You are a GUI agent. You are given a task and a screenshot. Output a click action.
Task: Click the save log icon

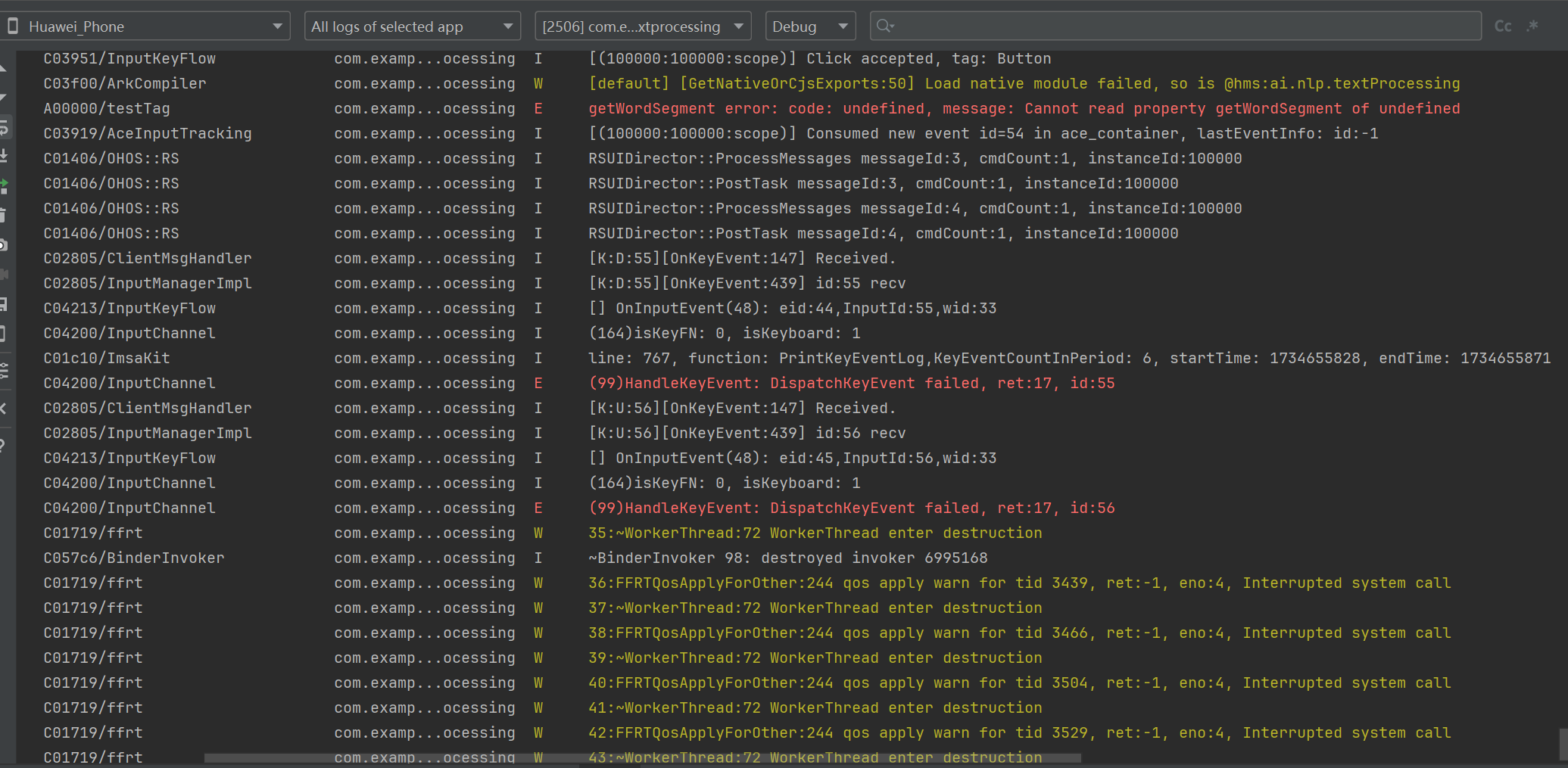(x=3, y=304)
